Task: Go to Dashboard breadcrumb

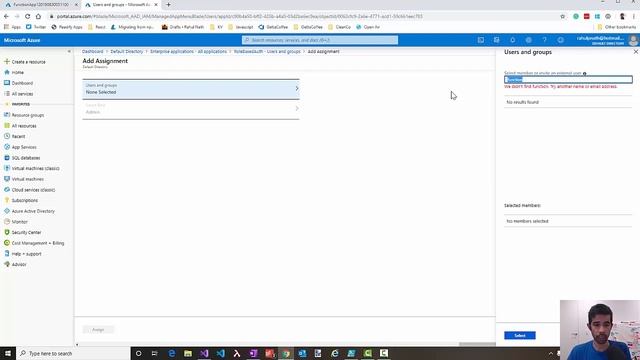Action: pyautogui.click(x=93, y=51)
